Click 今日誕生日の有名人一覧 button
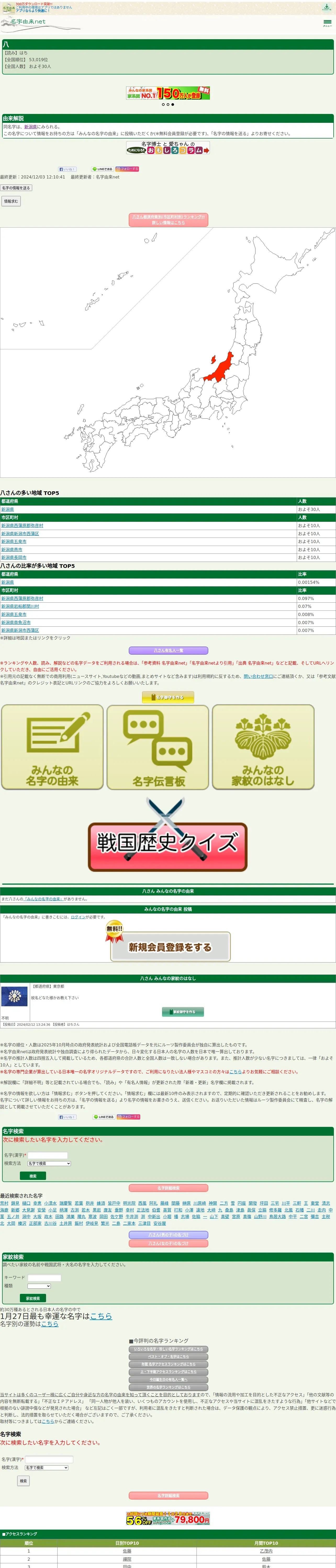 (x=168, y=1380)
